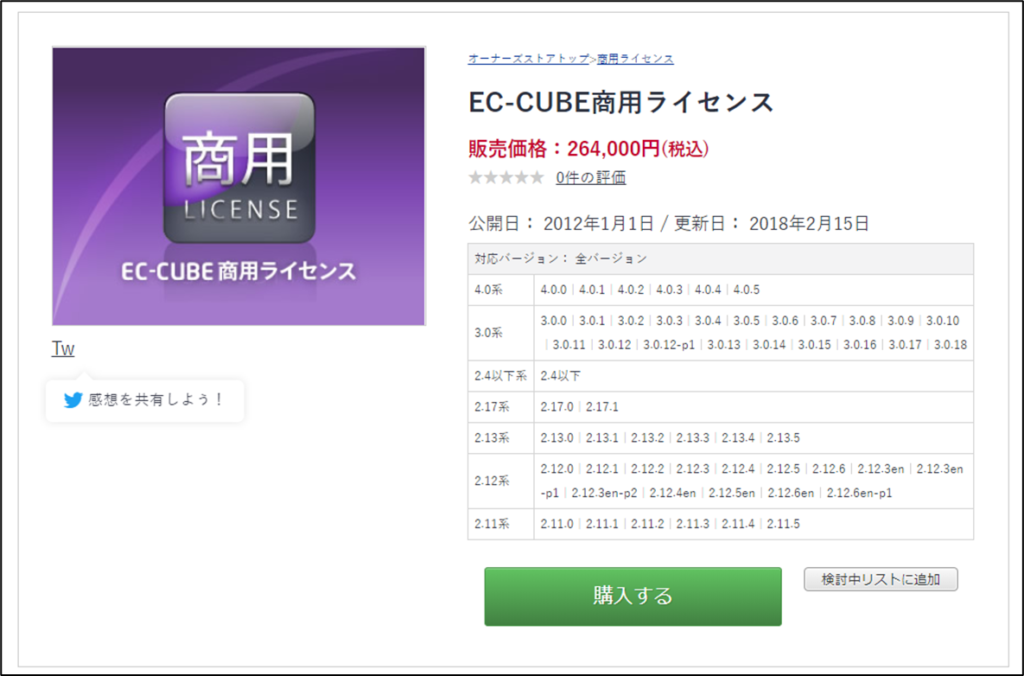The width and height of the screenshot is (1024, 676).
Task: Click the EC-CUBE商用ライセンス product image
Action: click(x=239, y=186)
